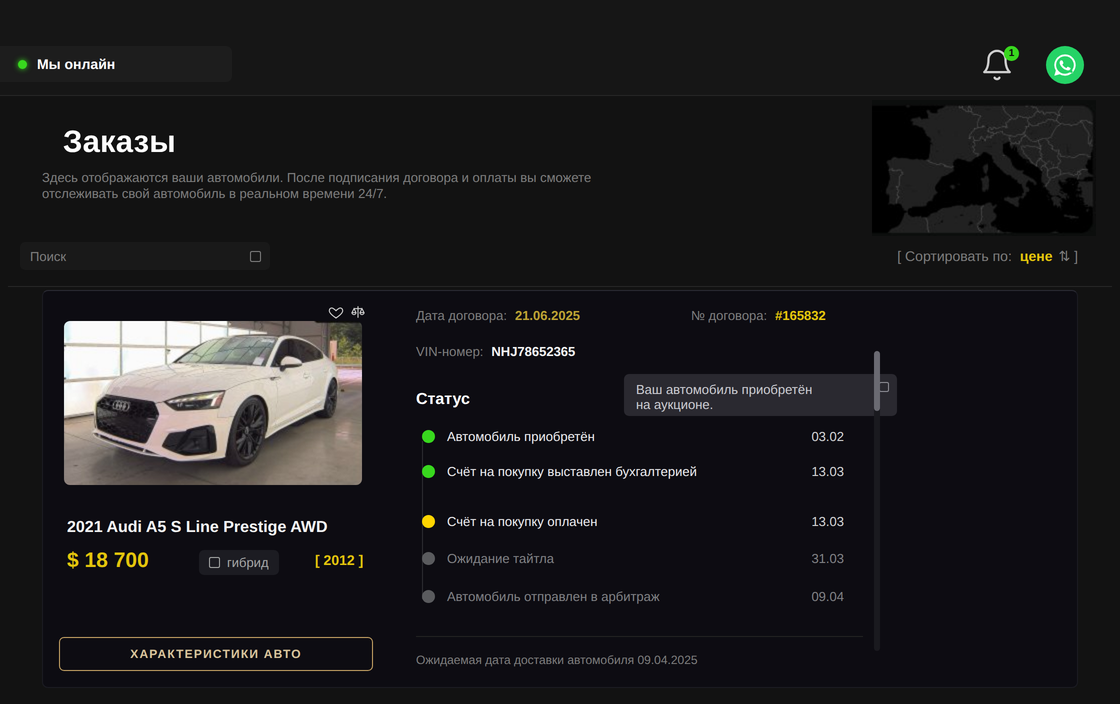Viewport: 1120px width, 704px height.
Task: Click the Заказы page heading
Action: (x=119, y=141)
